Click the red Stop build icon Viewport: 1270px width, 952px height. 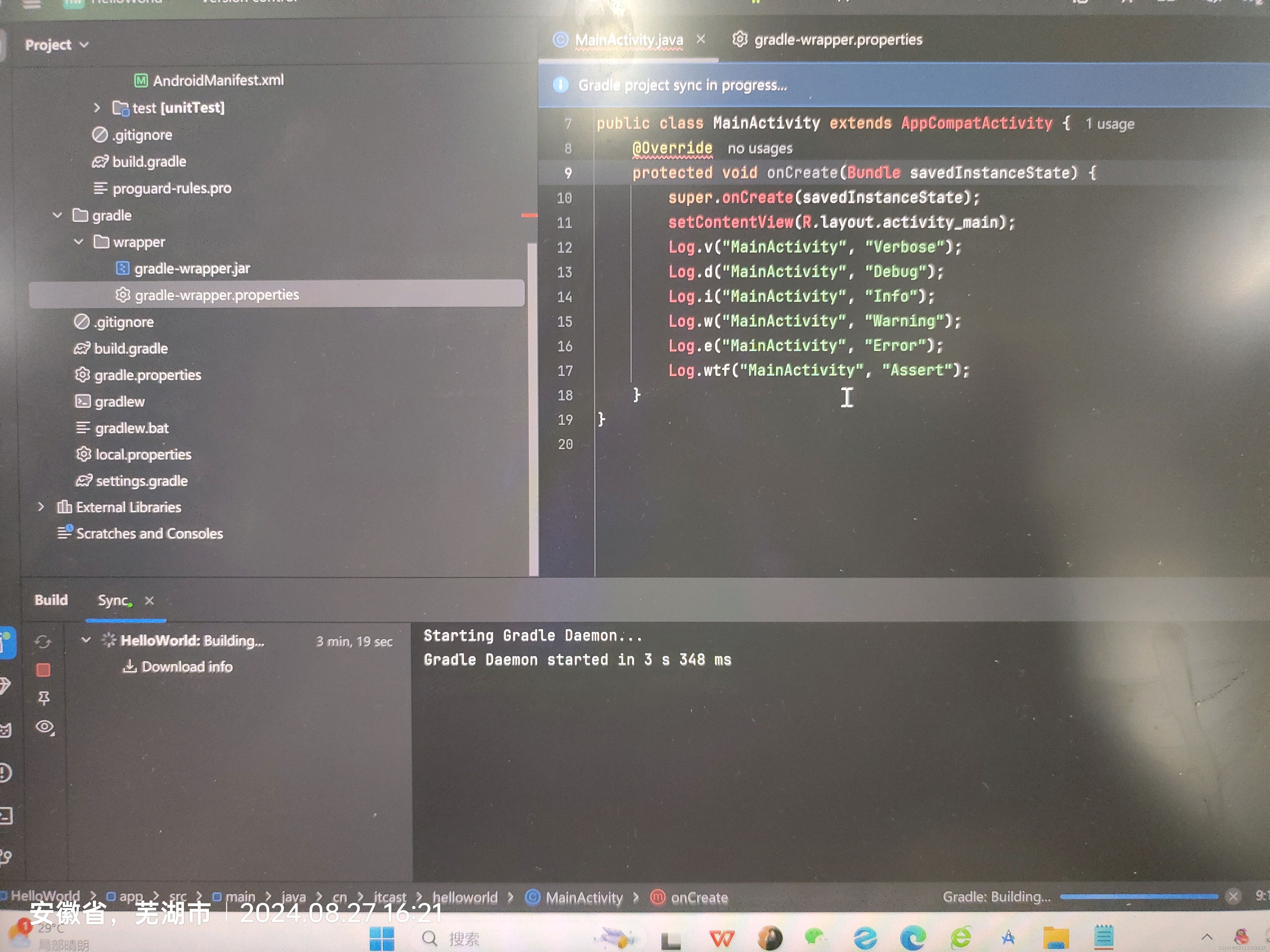(x=43, y=670)
